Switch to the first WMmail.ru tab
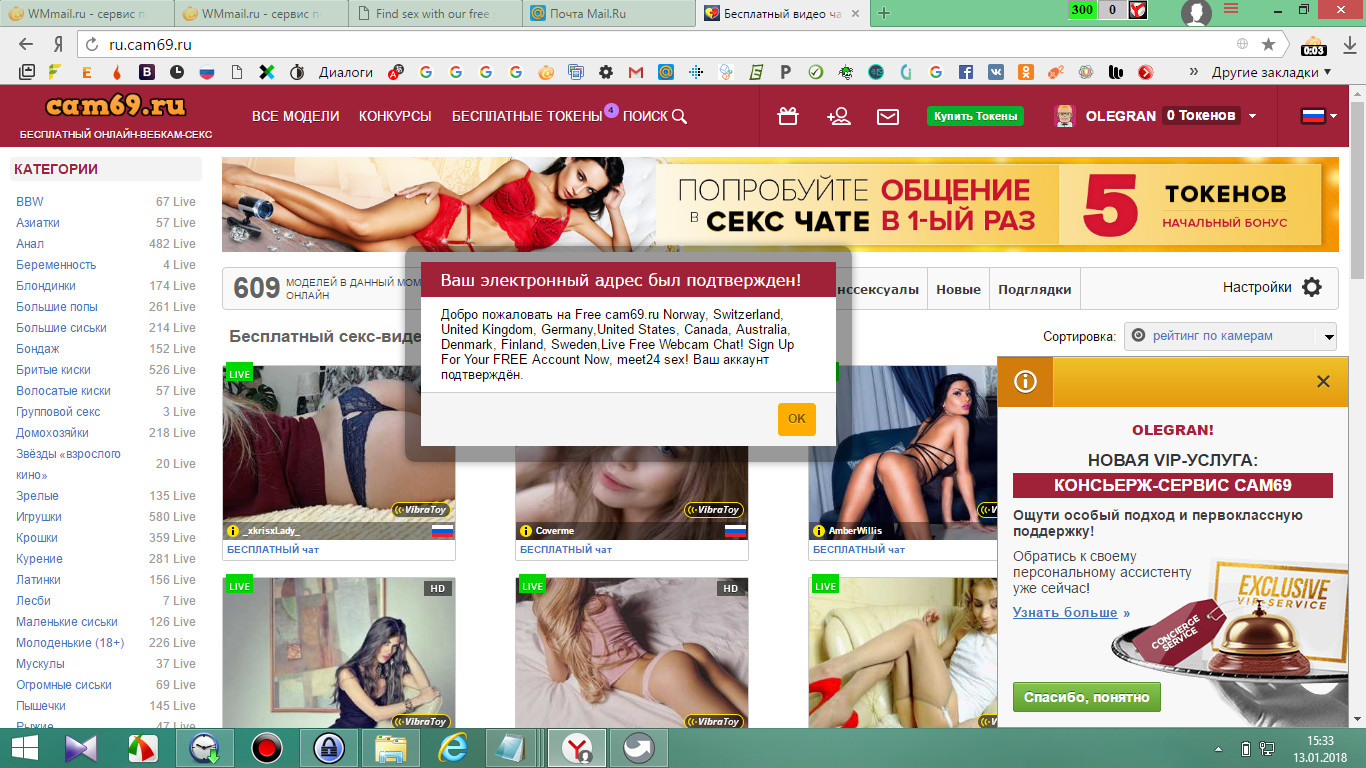1366x768 pixels. [87, 14]
